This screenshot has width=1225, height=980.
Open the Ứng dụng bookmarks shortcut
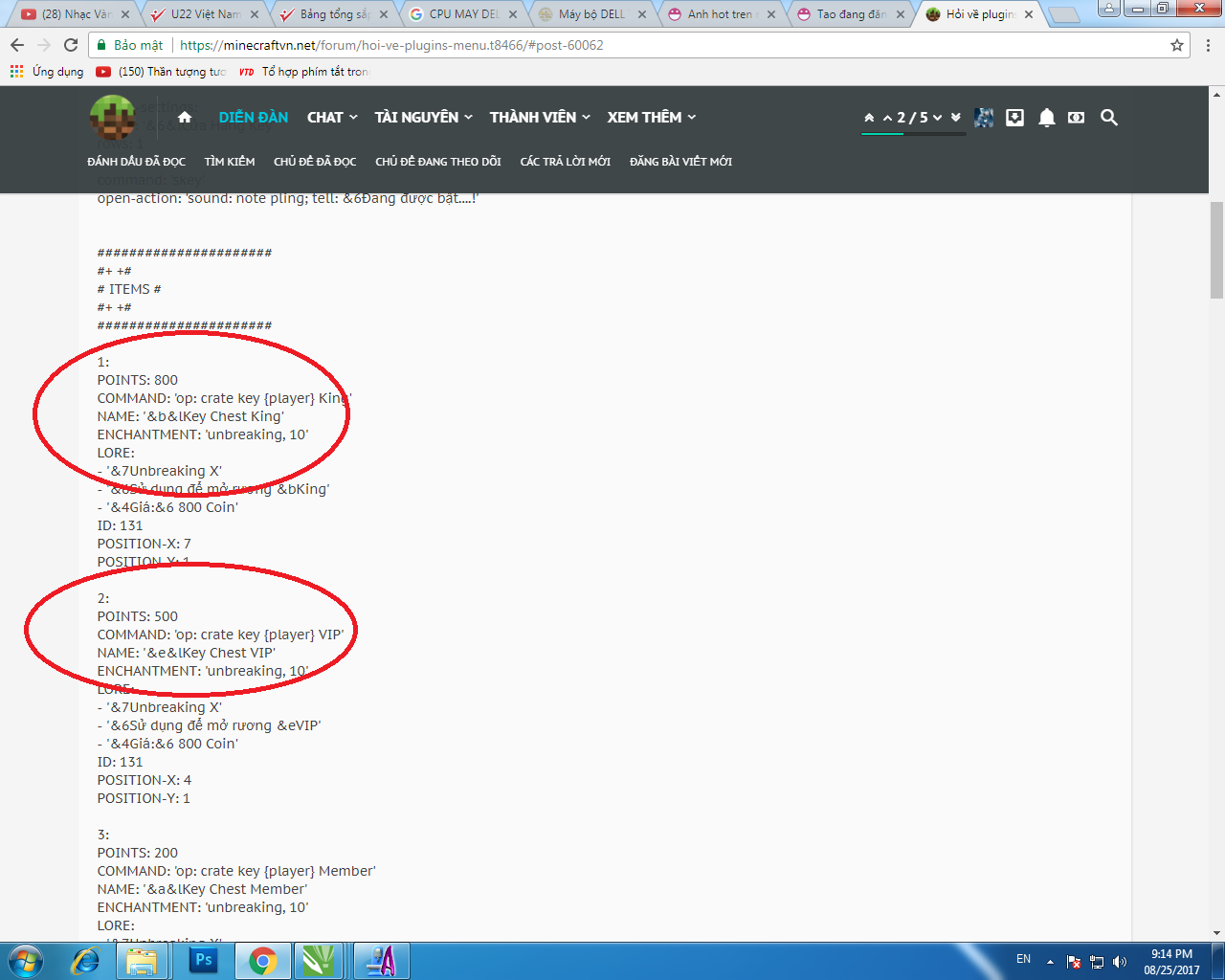pyautogui.click(x=47, y=72)
